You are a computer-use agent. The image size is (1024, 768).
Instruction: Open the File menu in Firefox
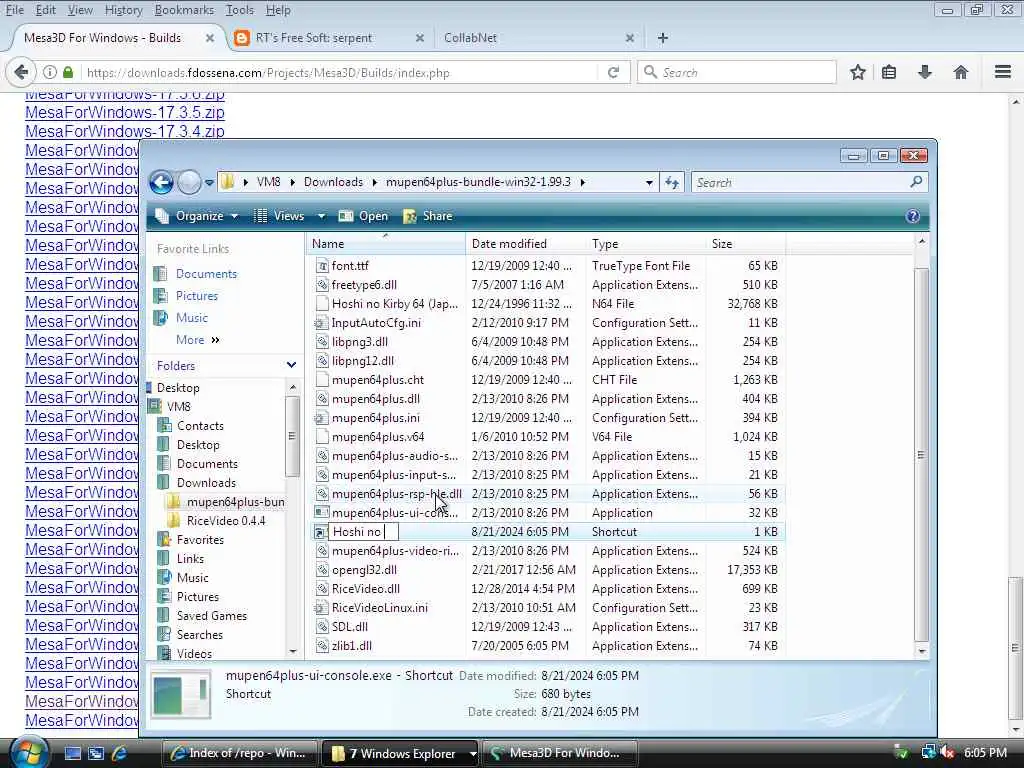pos(14,10)
